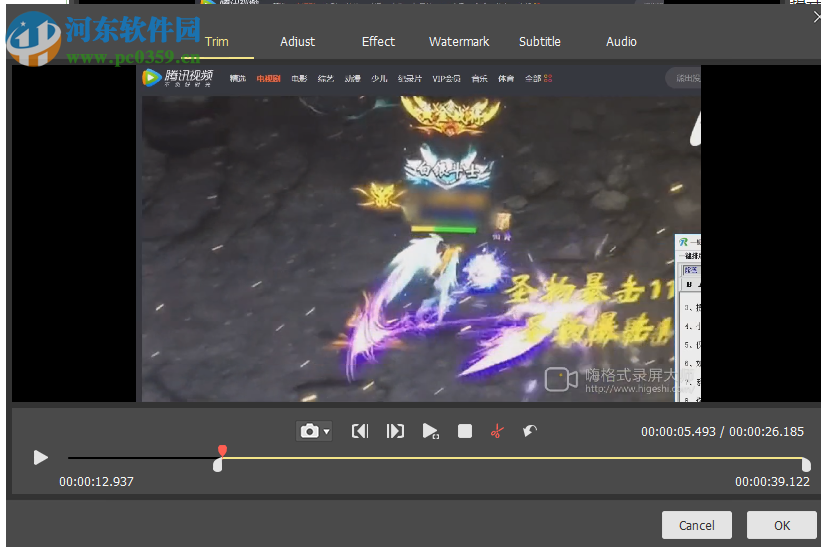Select the trim end handle on the timeline
This screenshot has width=821, height=547.
[806, 465]
